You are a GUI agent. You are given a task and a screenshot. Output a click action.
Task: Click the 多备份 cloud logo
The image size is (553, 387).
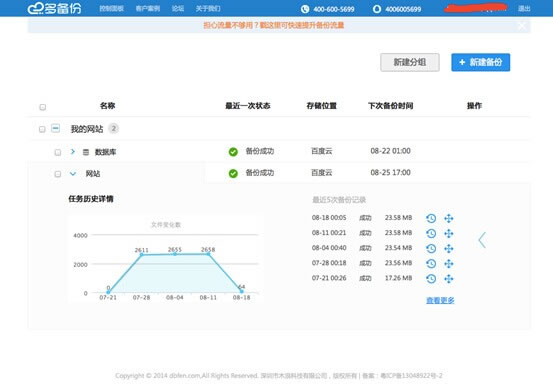(x=55, y=8)
